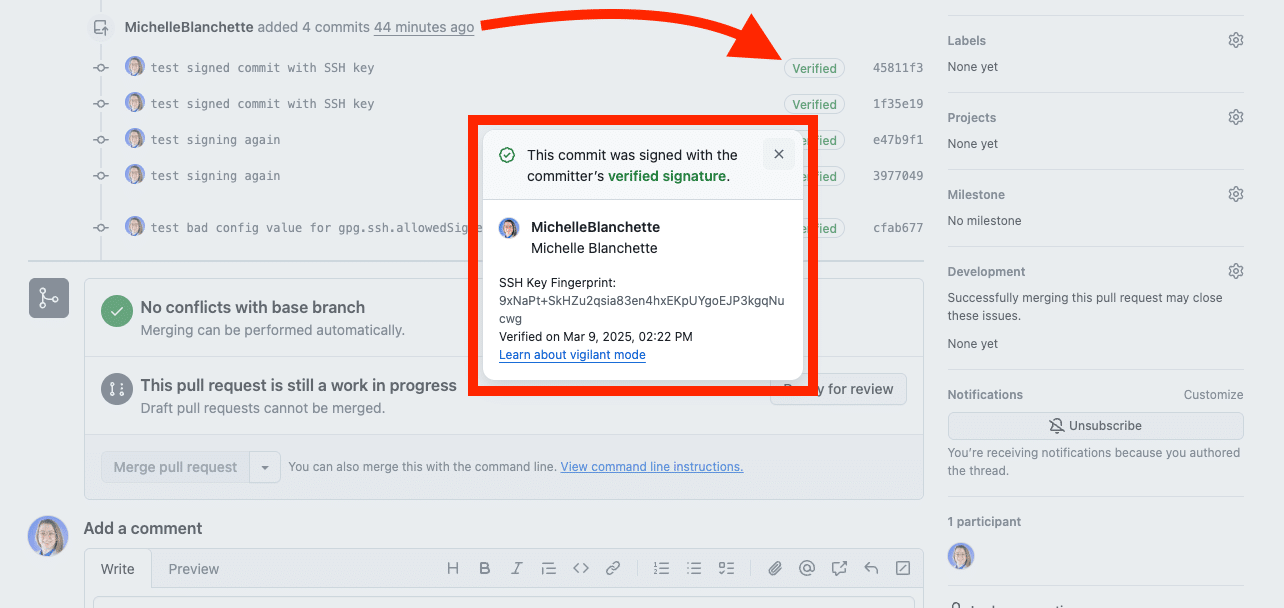Click the Verified badge on commit 45811f3
The image size is (1284, 608).
(x=814, y=68)
